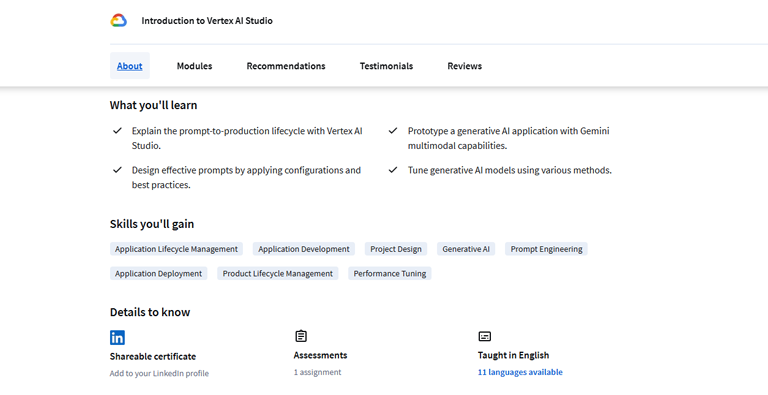Open the 11 languages available link

coord(520,372)
